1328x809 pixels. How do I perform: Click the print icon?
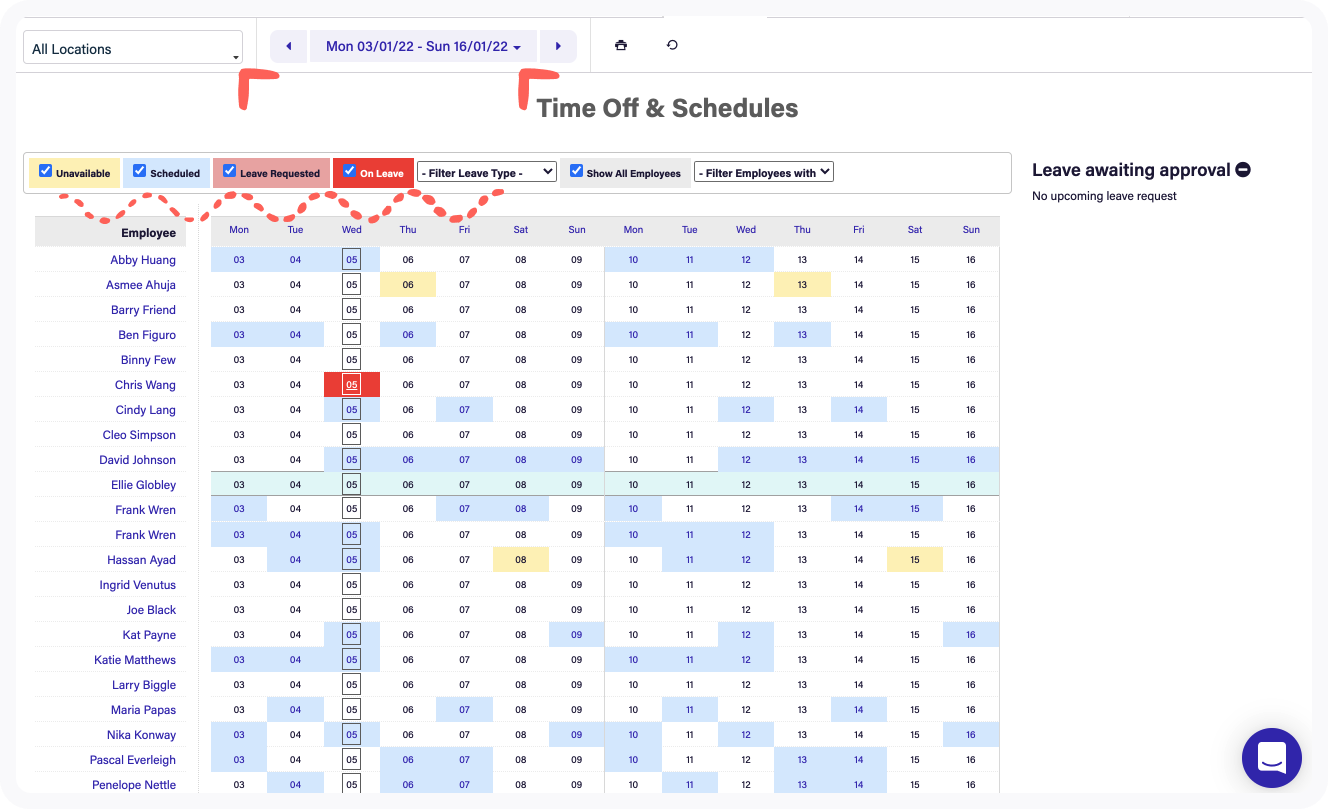621,46
